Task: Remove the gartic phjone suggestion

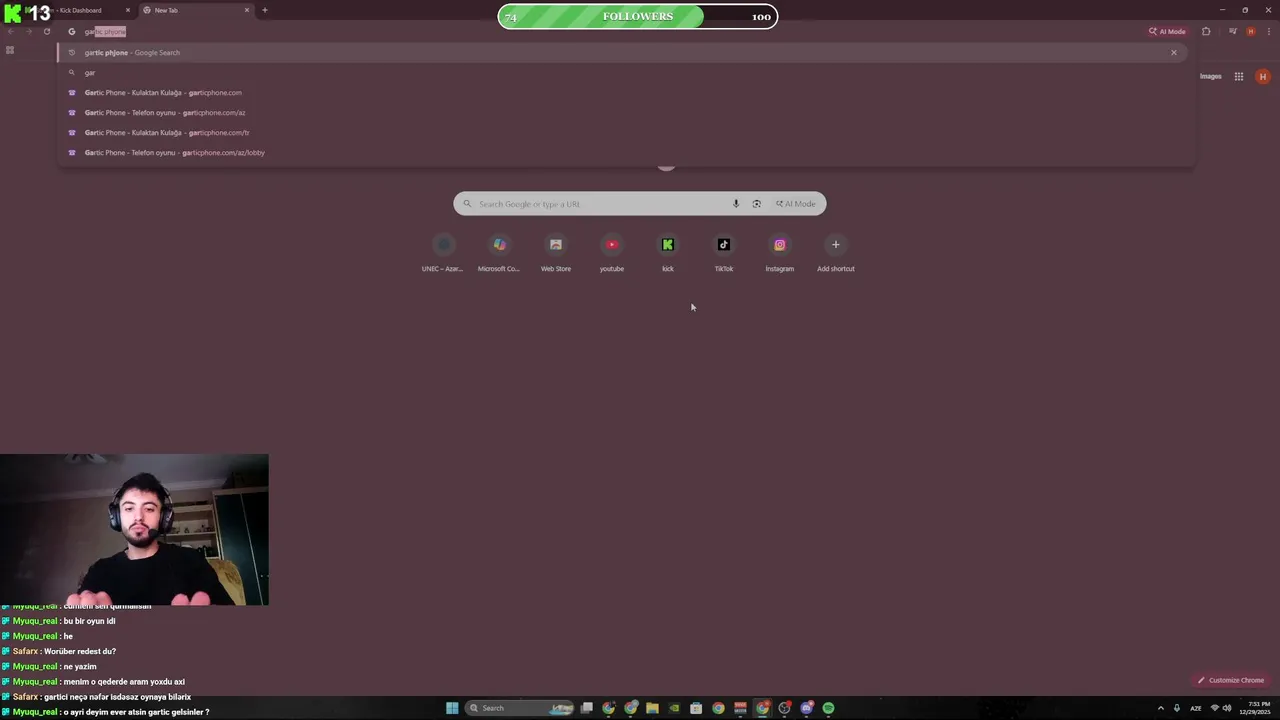Action: tap(1174, 52)
